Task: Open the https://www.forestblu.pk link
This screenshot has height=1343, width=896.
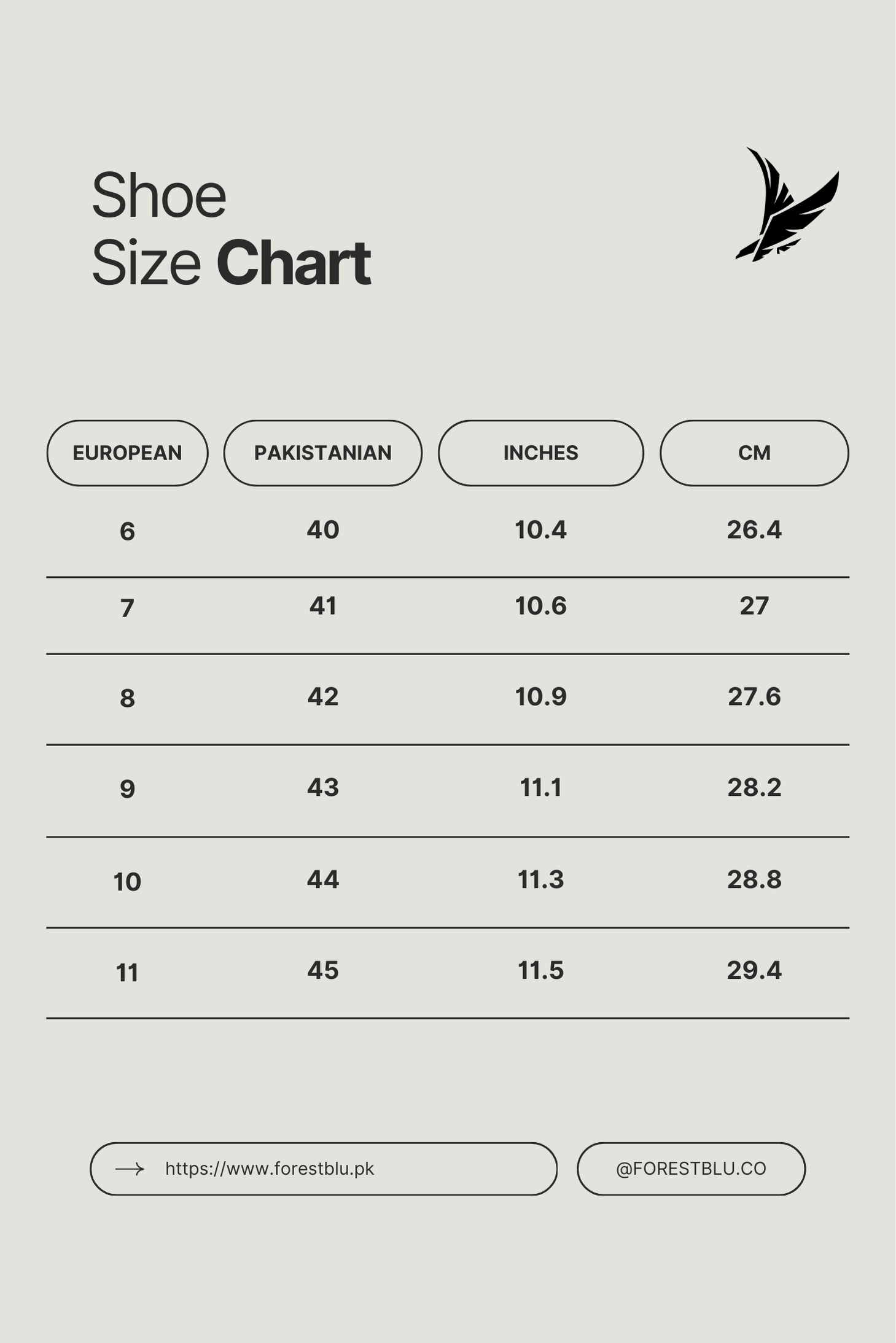Action: (270, 1169)
